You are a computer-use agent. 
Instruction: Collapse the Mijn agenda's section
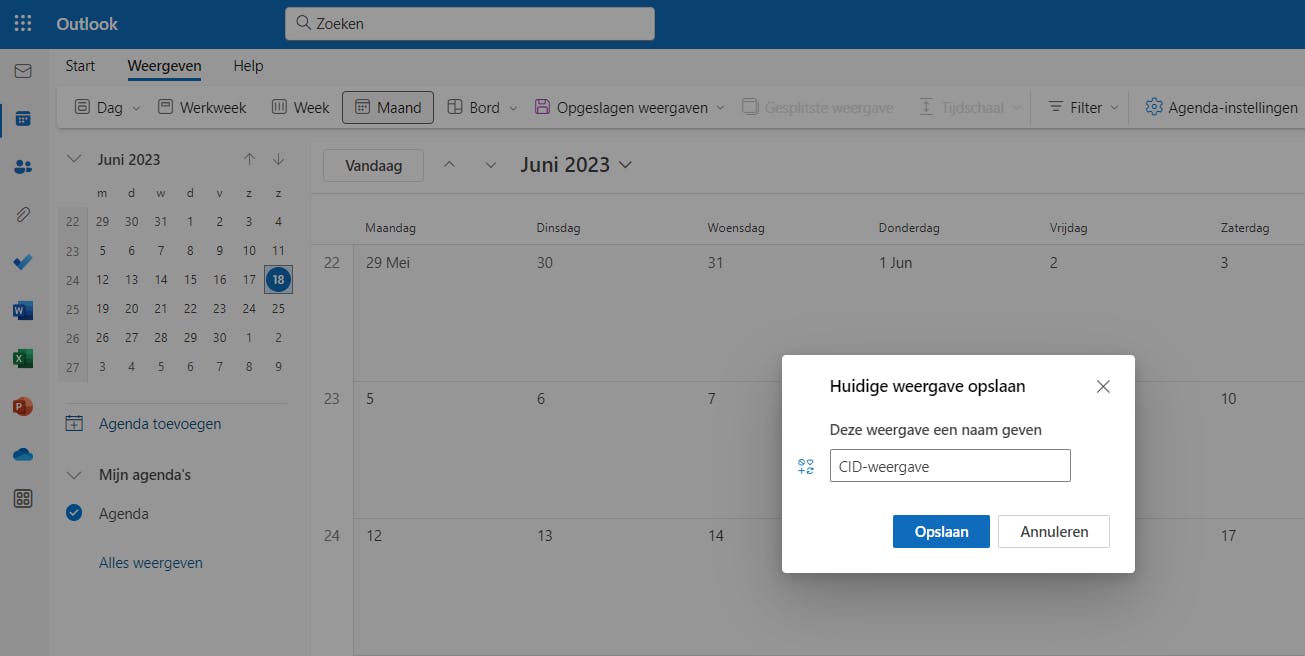point(73,475)
